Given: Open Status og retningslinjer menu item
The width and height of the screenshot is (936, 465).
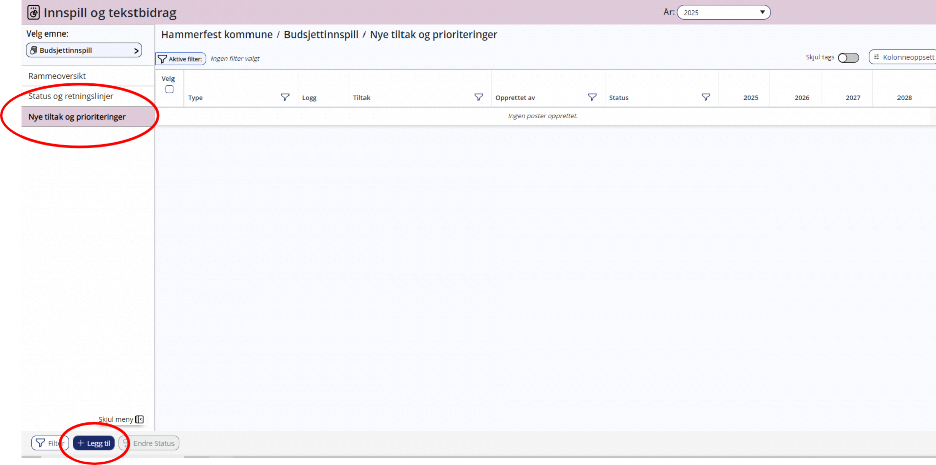Looking at the screenshot, I should 70,97.
